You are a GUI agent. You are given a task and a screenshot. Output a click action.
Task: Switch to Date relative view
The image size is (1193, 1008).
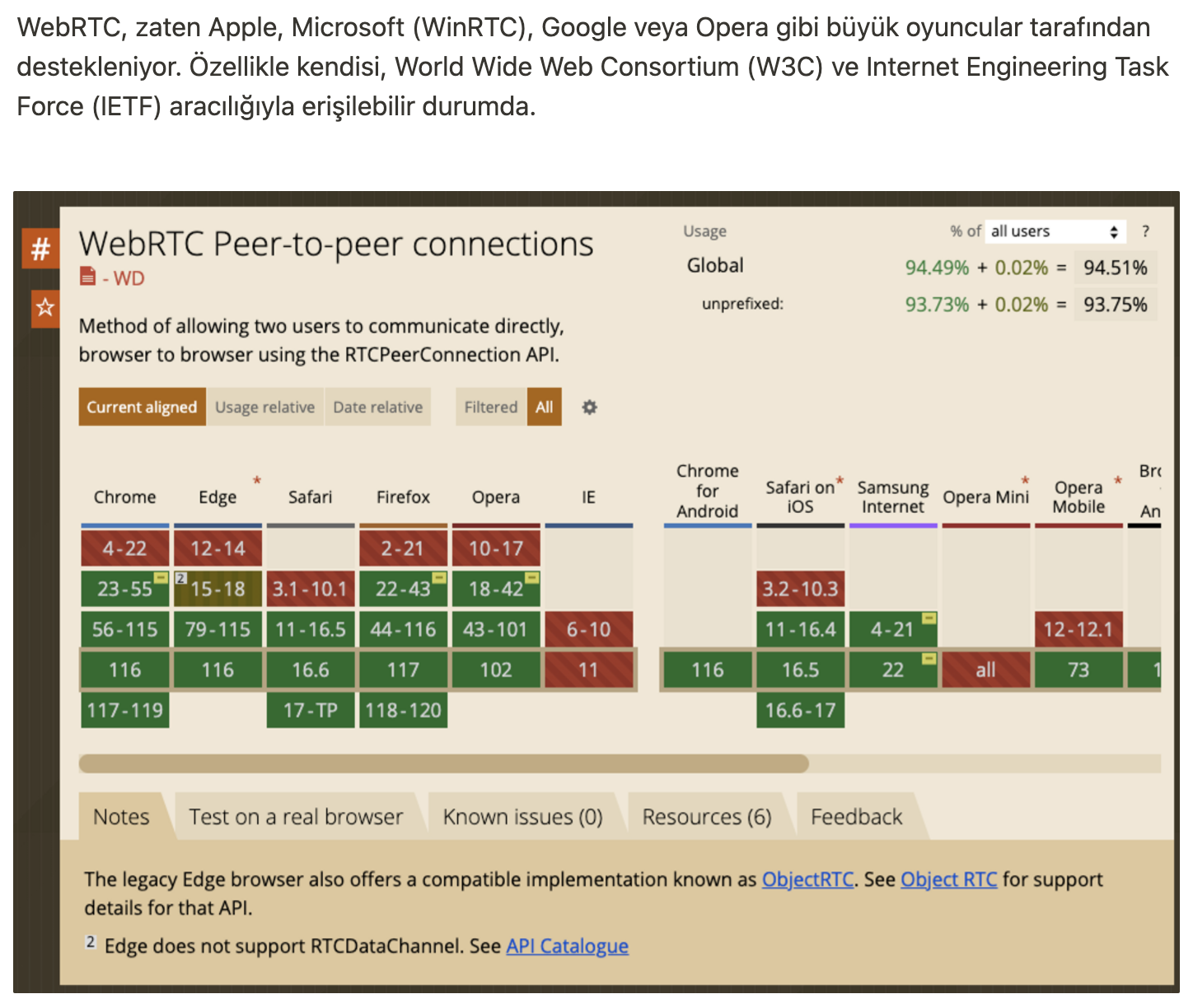pos(378,407)
